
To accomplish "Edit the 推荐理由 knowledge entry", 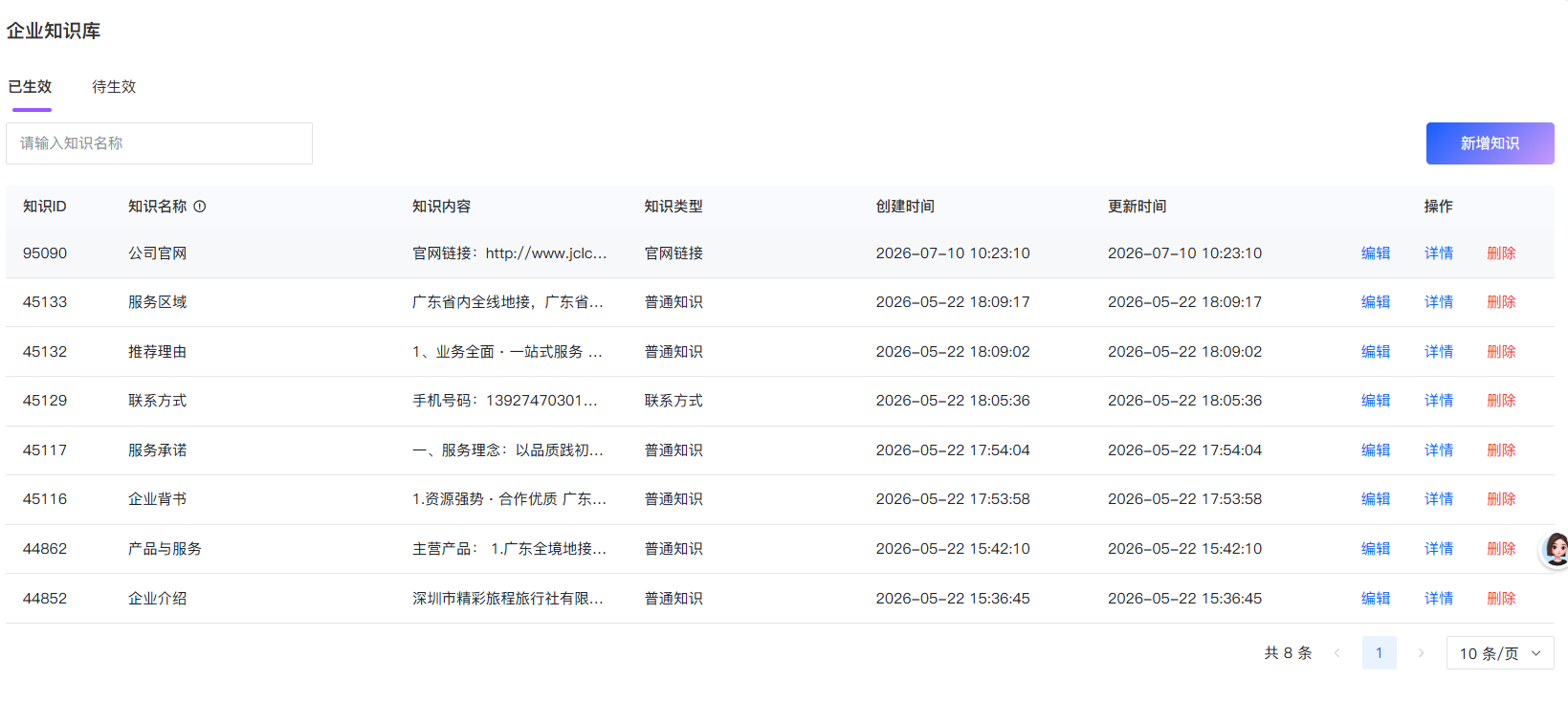I will 1376,352.
